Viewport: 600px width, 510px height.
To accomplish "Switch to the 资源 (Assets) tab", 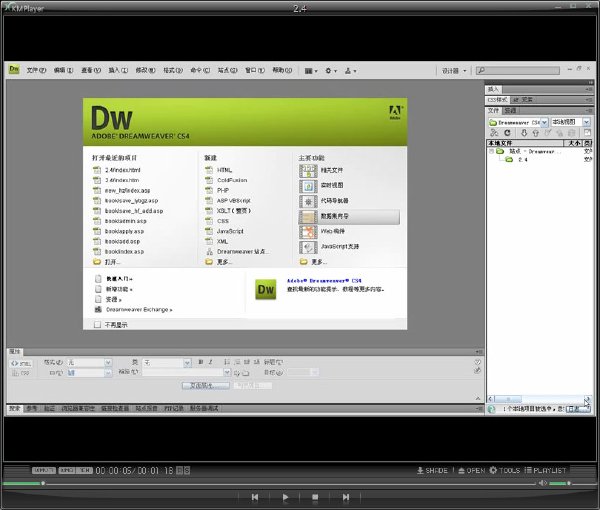I will click(510, 111).
